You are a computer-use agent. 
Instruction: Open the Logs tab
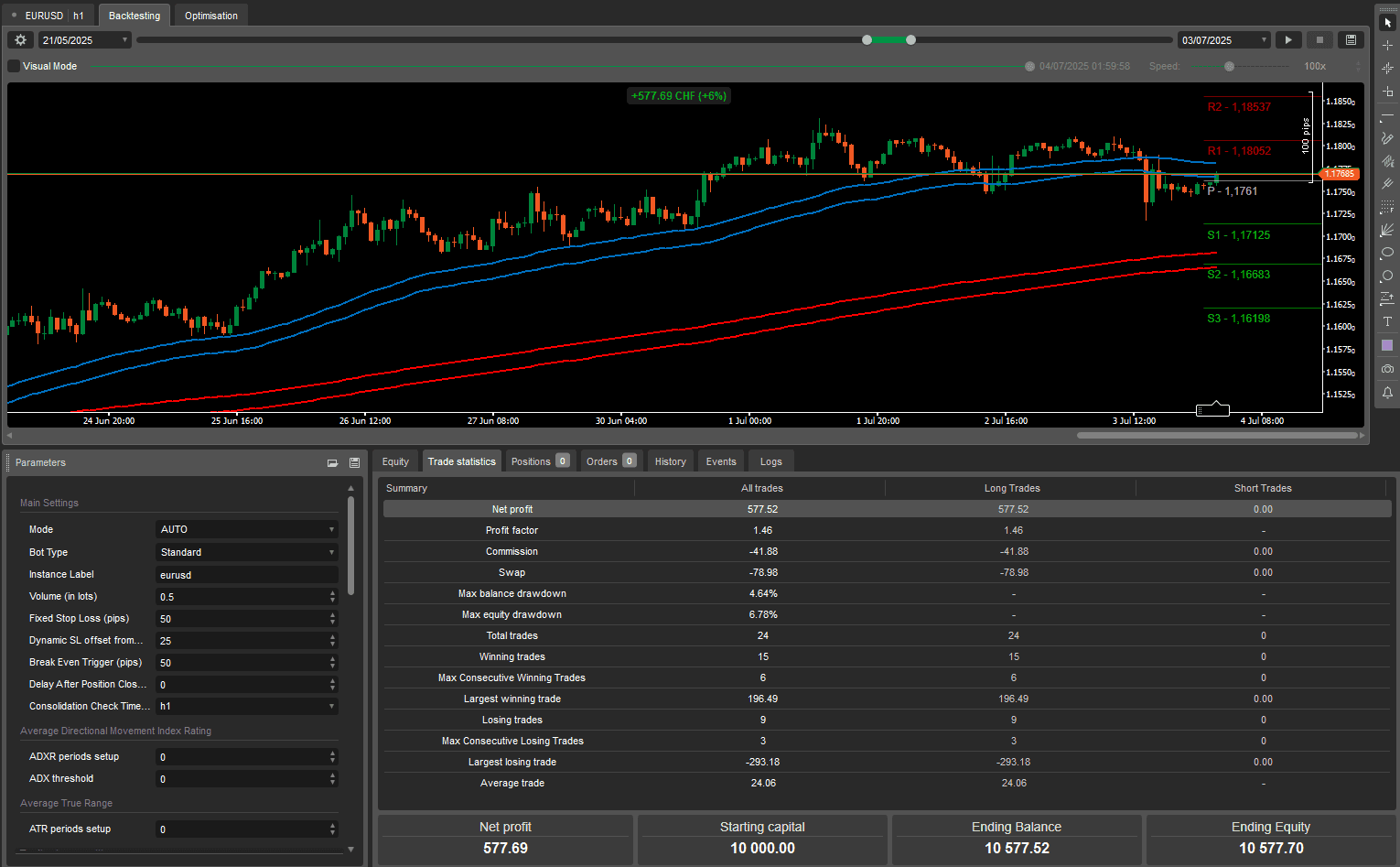(771, 461)
